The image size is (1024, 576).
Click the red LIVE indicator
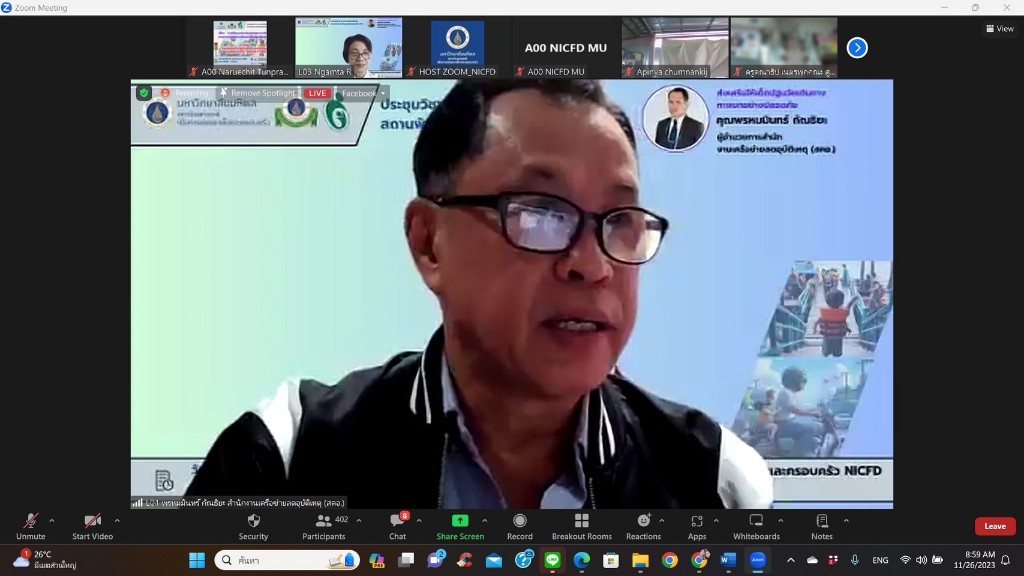(317, 93)
